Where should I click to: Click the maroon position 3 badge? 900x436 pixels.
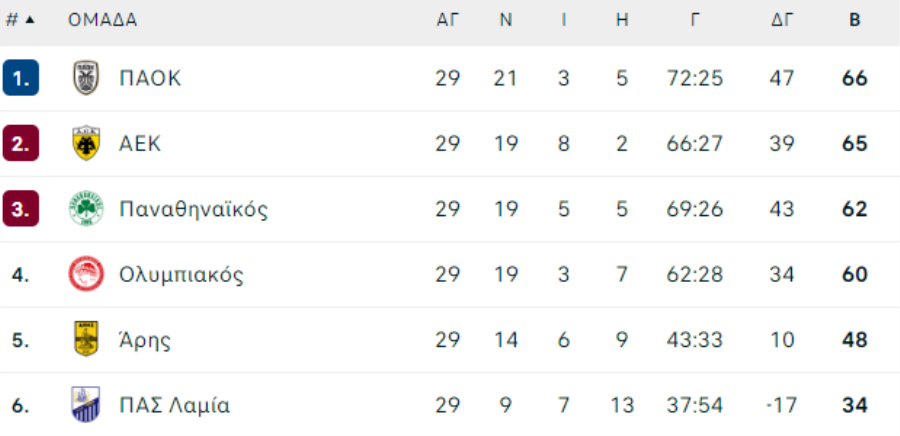pyautogui.click(x=20, y=209)
